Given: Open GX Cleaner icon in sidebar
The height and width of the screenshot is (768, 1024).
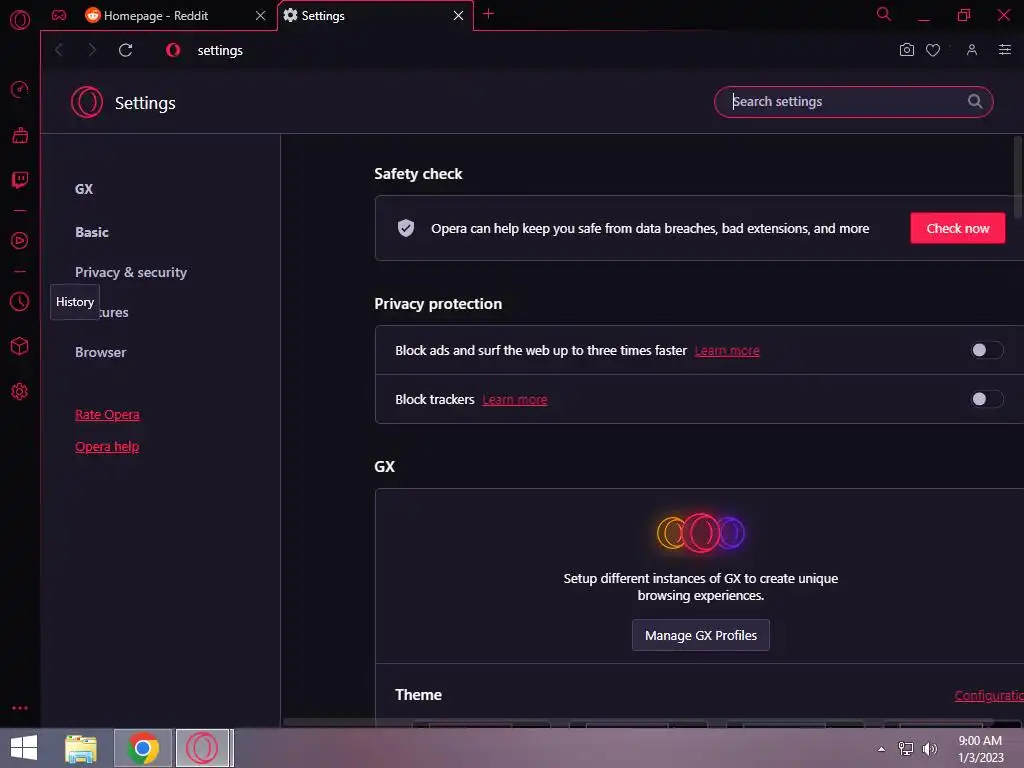Looking at the screenshot, I should coord(20,135).
